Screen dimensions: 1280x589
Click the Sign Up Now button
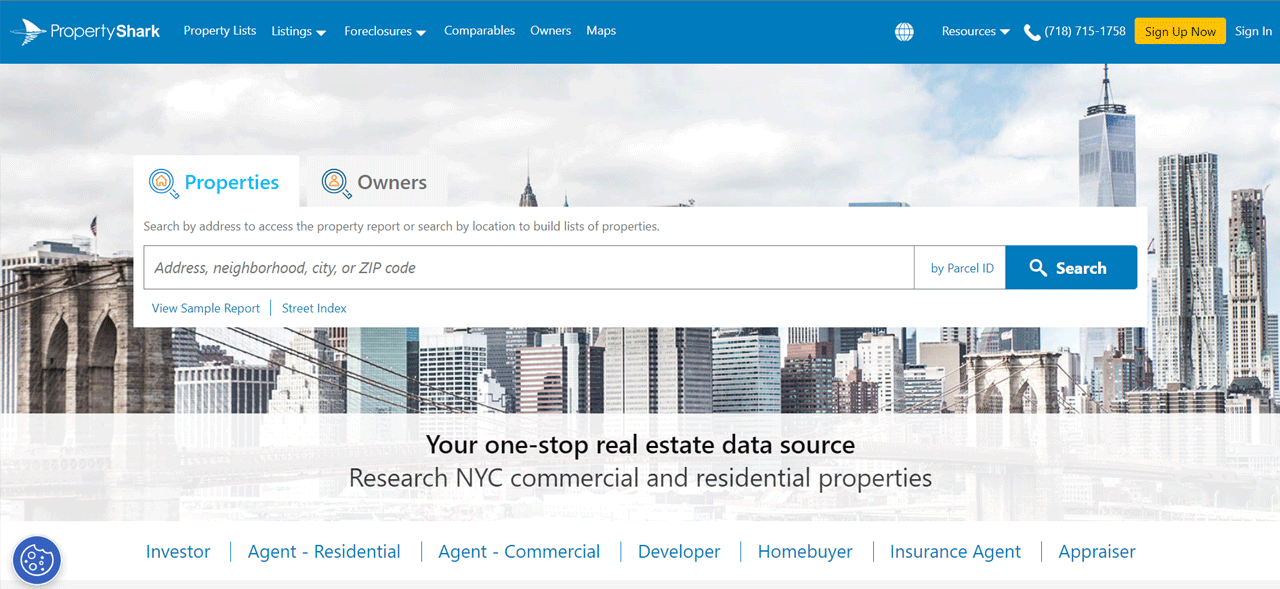tap(1180, 30)
